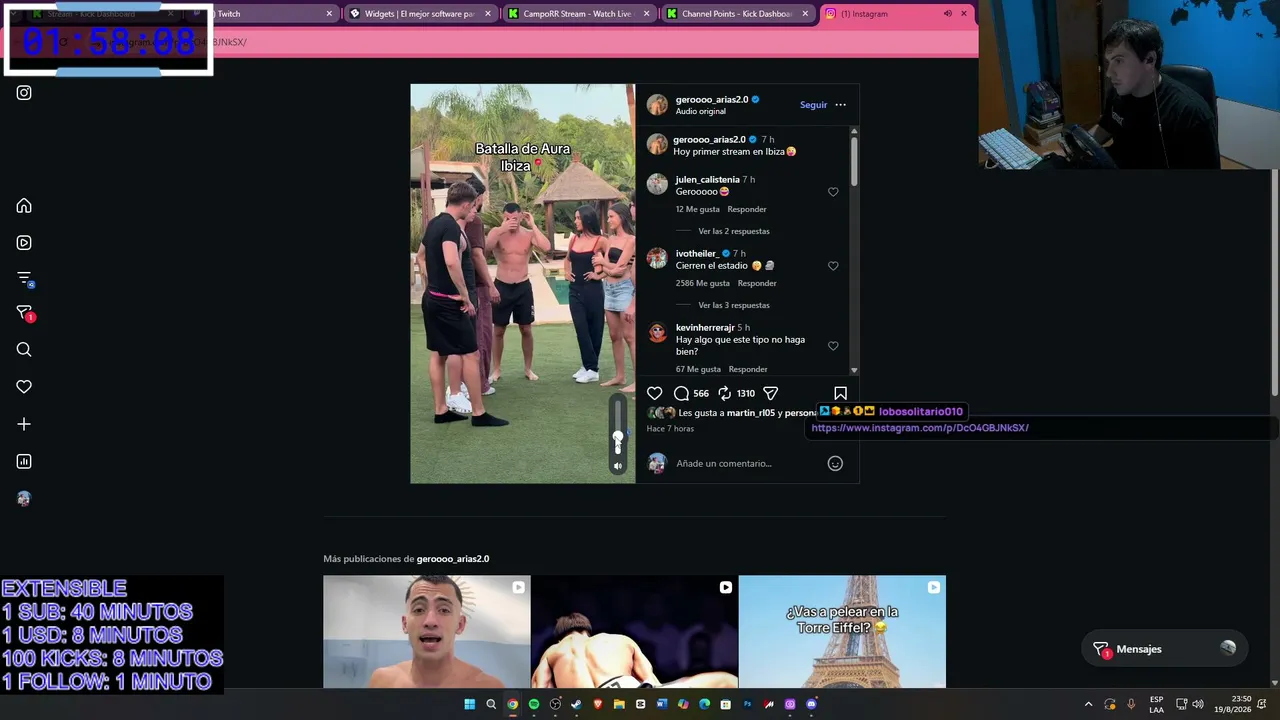Save the post with bookmark icon

pyautogui.click(x=840, y=394)
